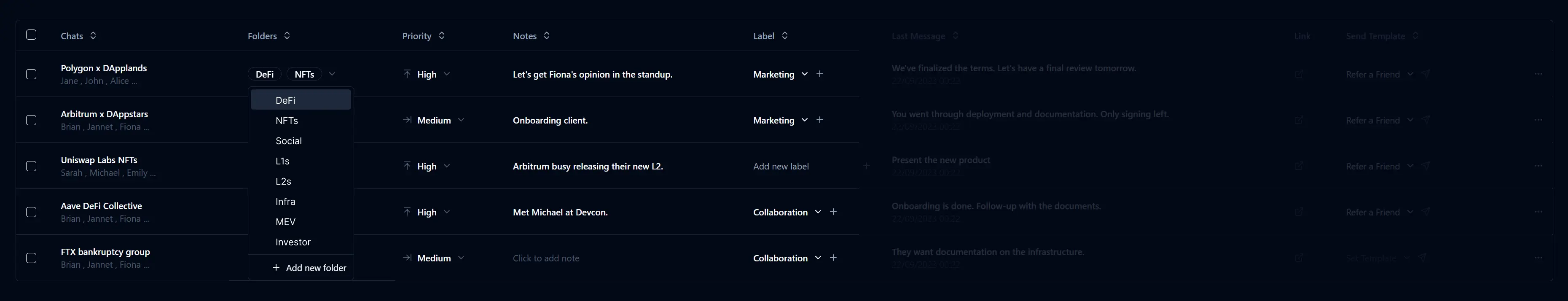This screenshot has width=1568, height=301.
Task: Sort the Label column
Action: coord(784,36)
